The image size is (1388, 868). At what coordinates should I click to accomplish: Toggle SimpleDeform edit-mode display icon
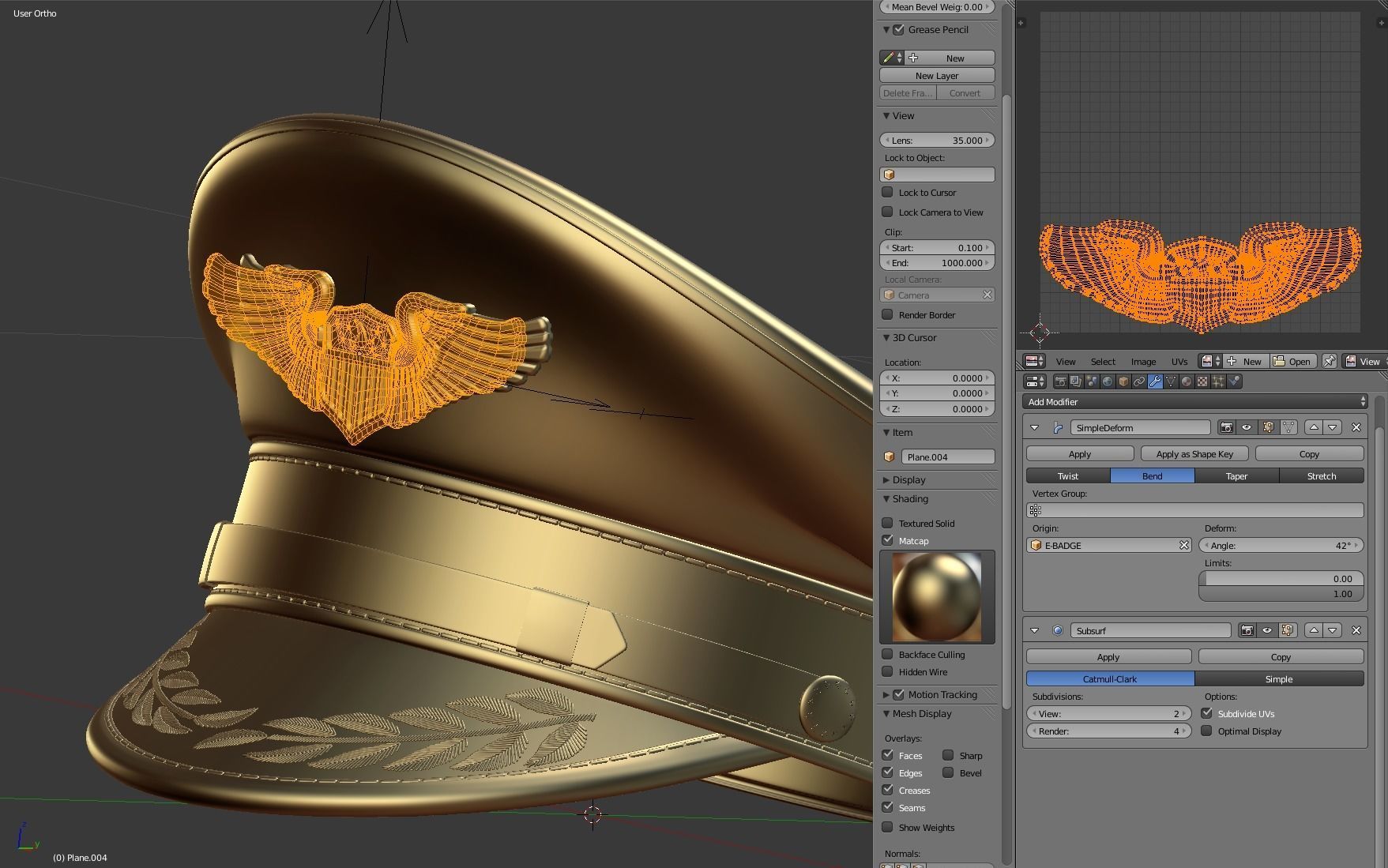(1268, 427)
